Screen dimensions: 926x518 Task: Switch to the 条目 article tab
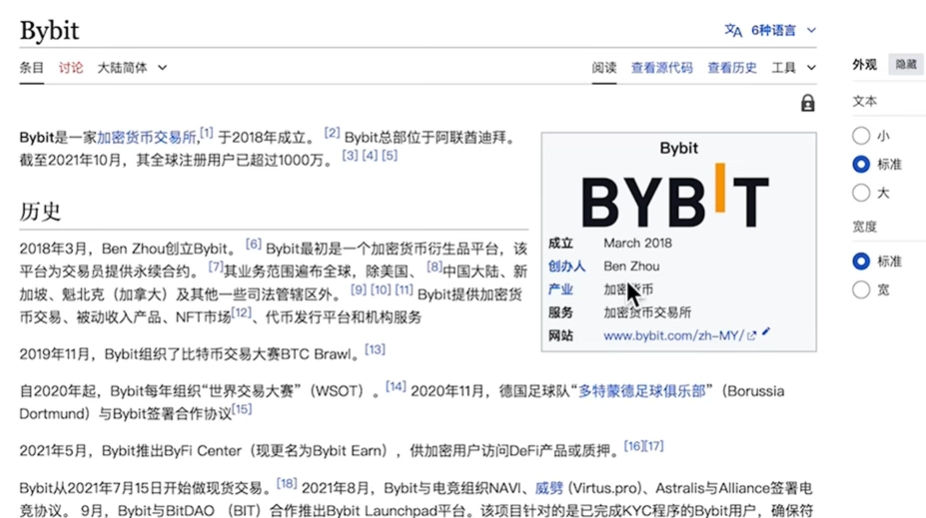pos(31,68)
